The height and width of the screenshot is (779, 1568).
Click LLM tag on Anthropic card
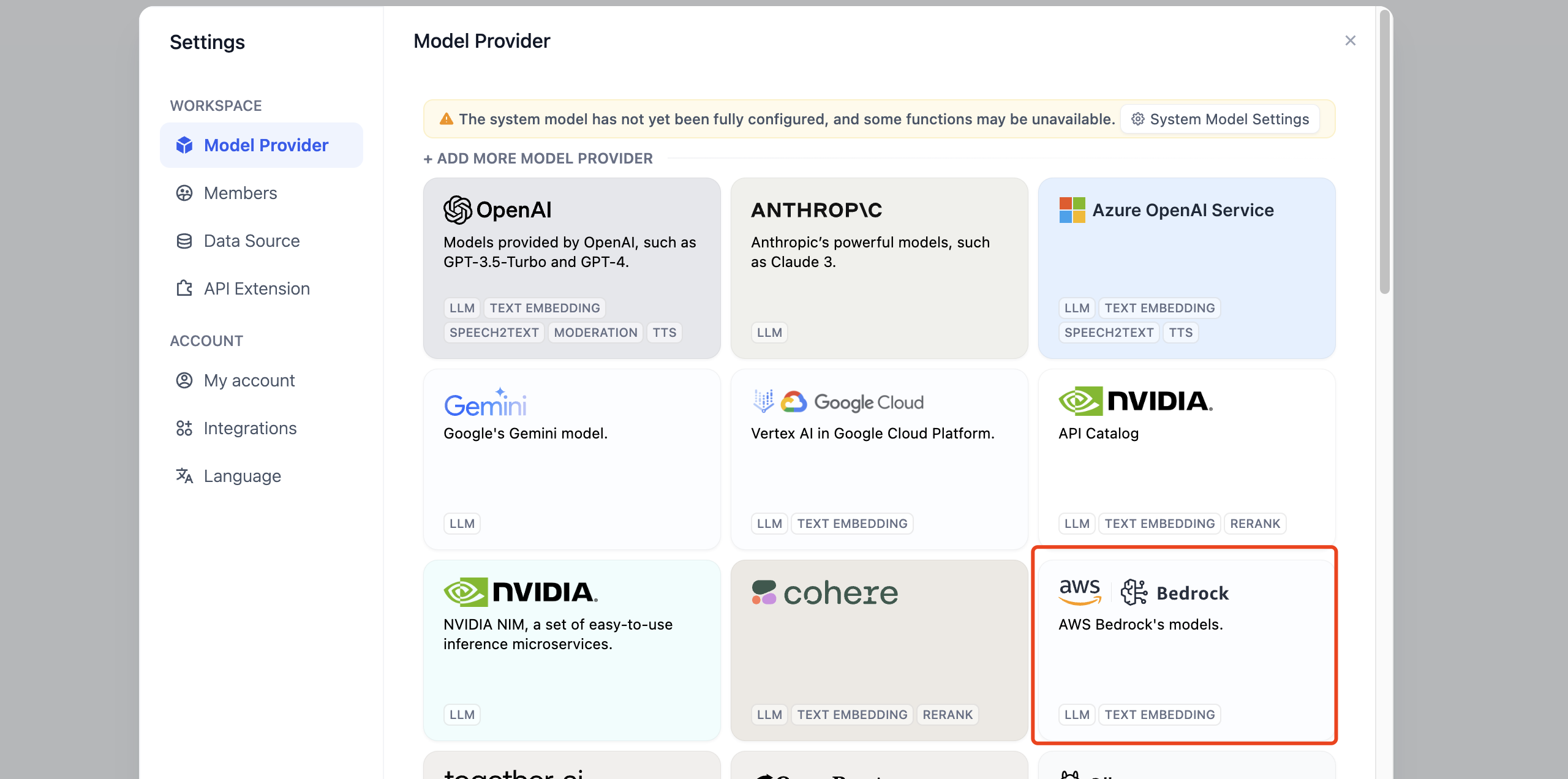[x=769, y=333]
